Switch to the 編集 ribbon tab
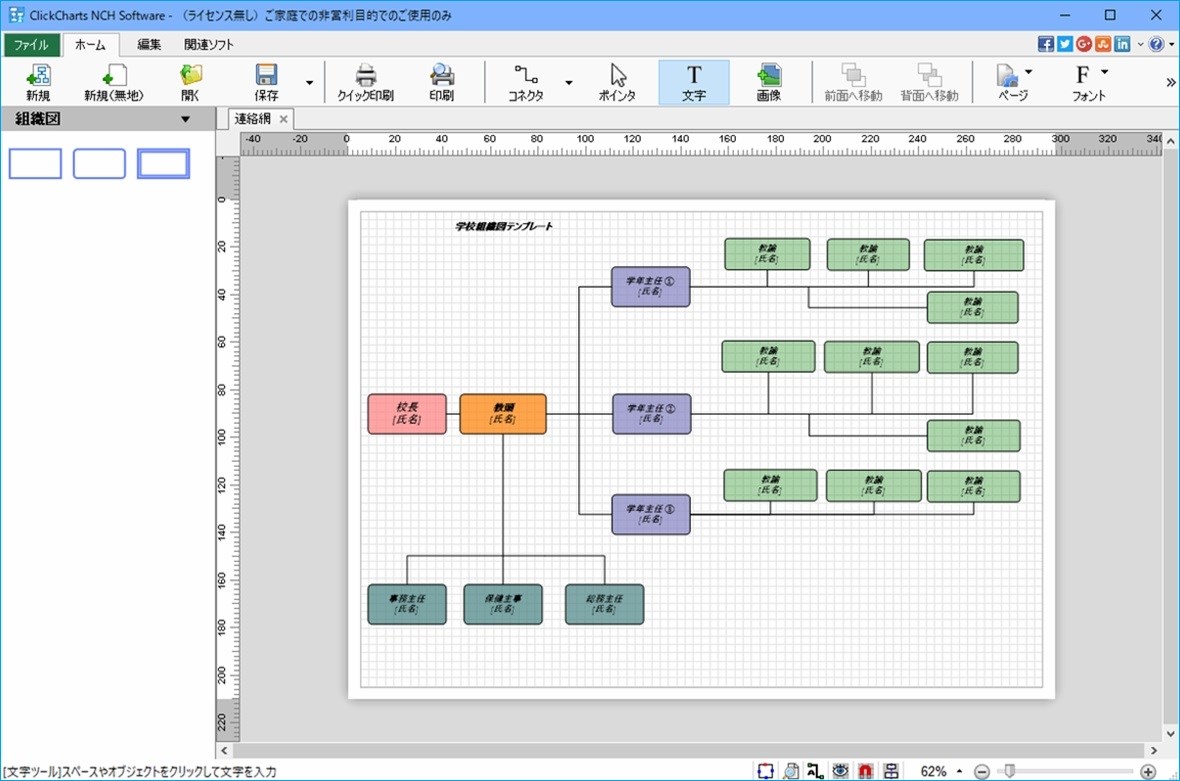Image resolution: width=1180 pixels, height=781 pixels. pos(149,44)
